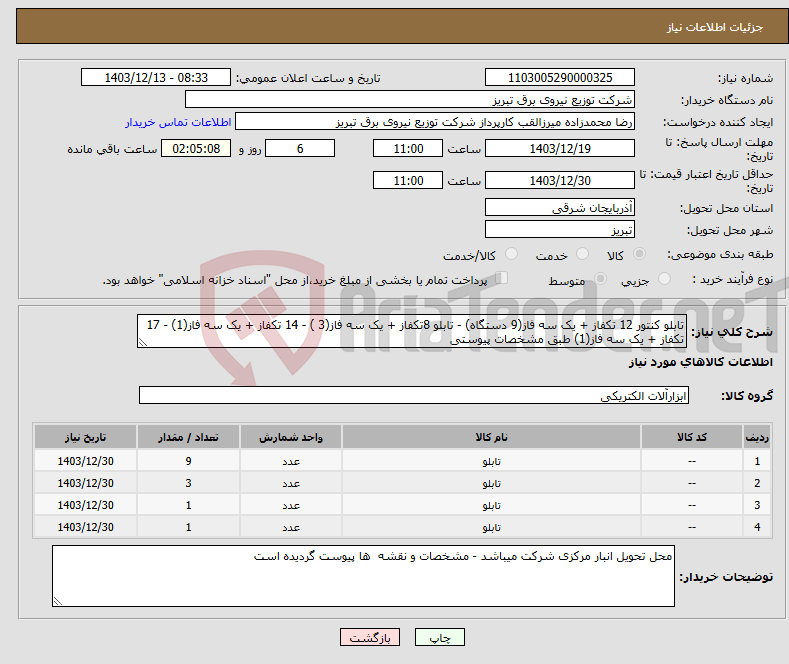The width and height of the screenshot is (789, 664).
Task: Click the date 1403/12/30 in row 4
Action: (x=86, y=527)
